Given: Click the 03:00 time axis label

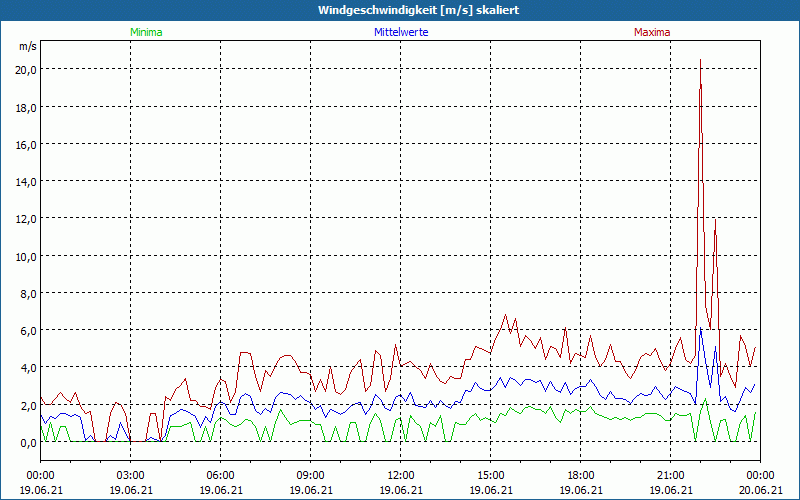Looking at the screenshot, I should 130,475.
